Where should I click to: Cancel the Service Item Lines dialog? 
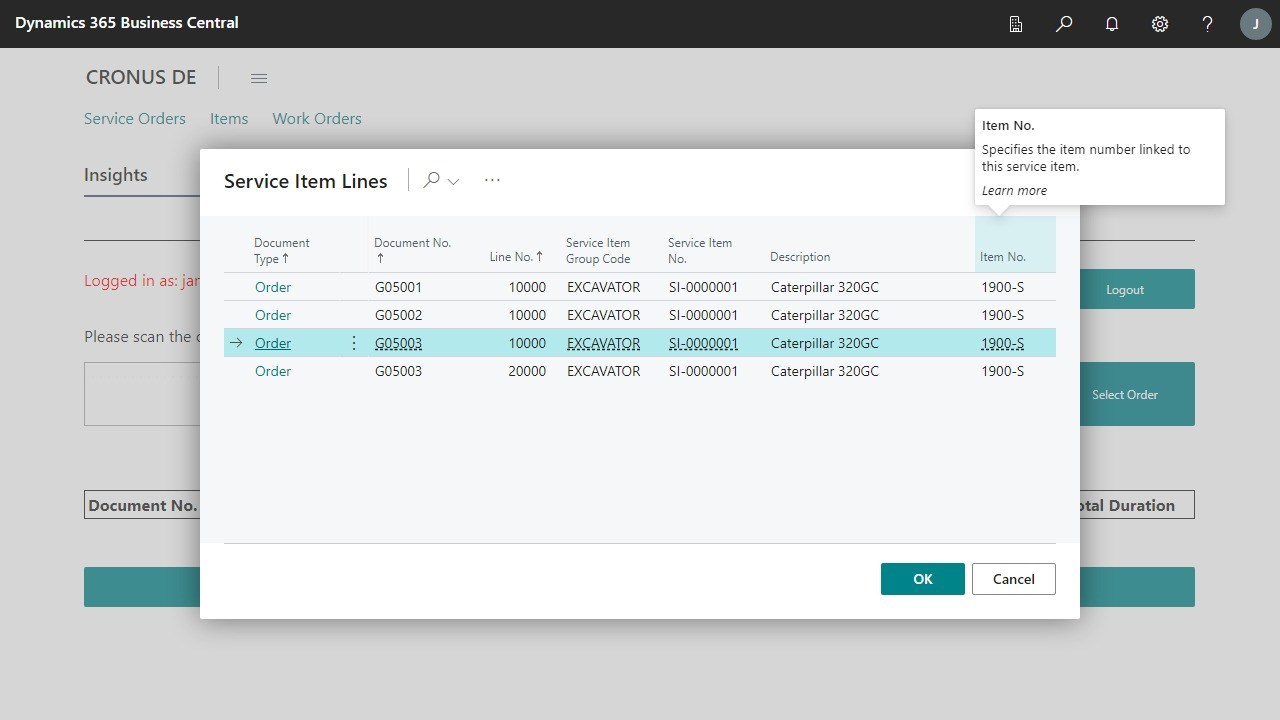pos(1013,578)
